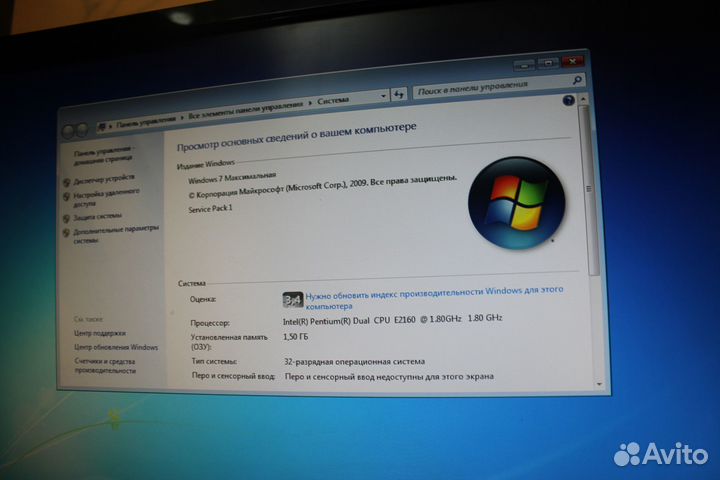Maximize the System window
Image resolution: width=720 pixels, height=480 pixels.
point(548,63)
